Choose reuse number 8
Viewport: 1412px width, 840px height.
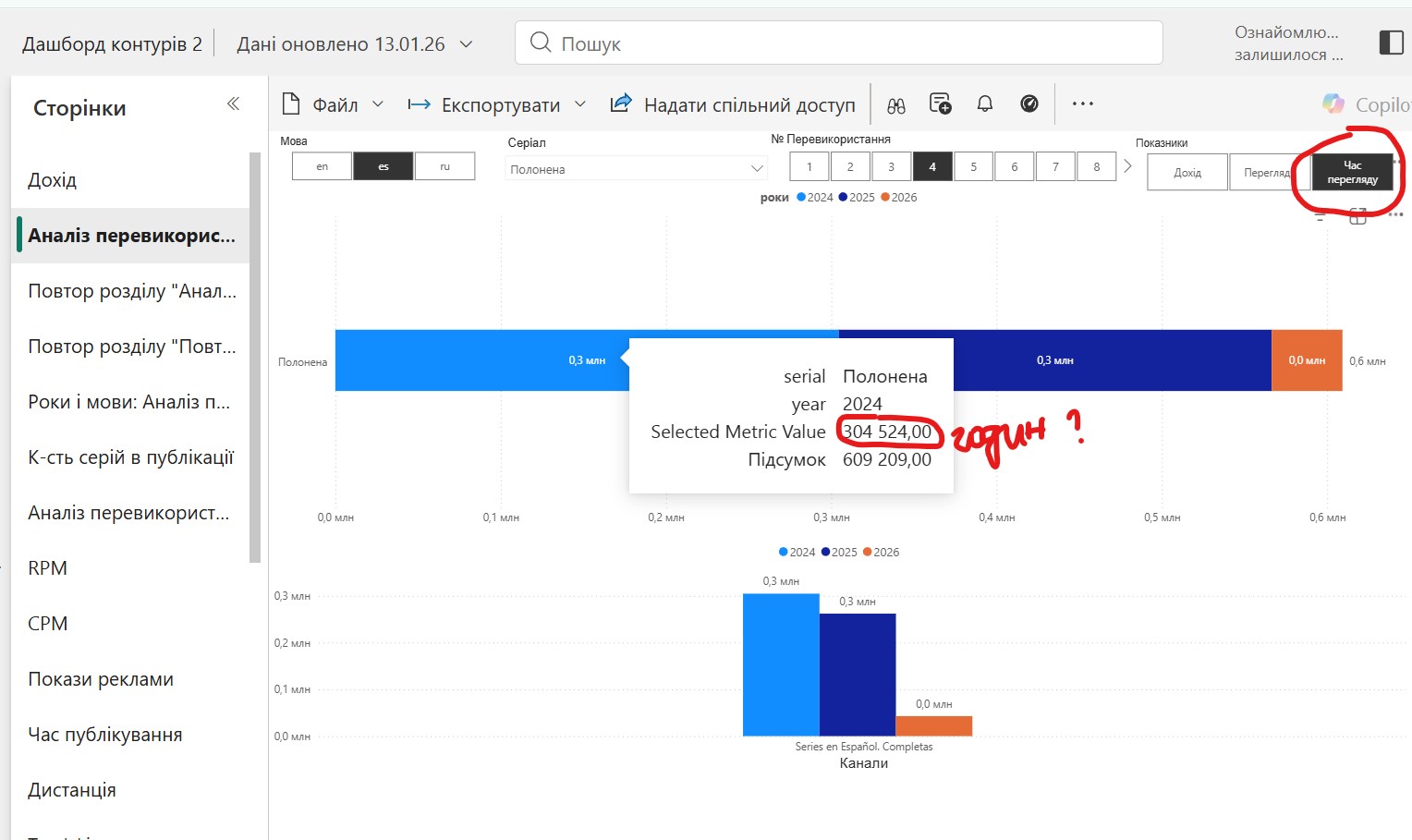[x=1097, y=166]
